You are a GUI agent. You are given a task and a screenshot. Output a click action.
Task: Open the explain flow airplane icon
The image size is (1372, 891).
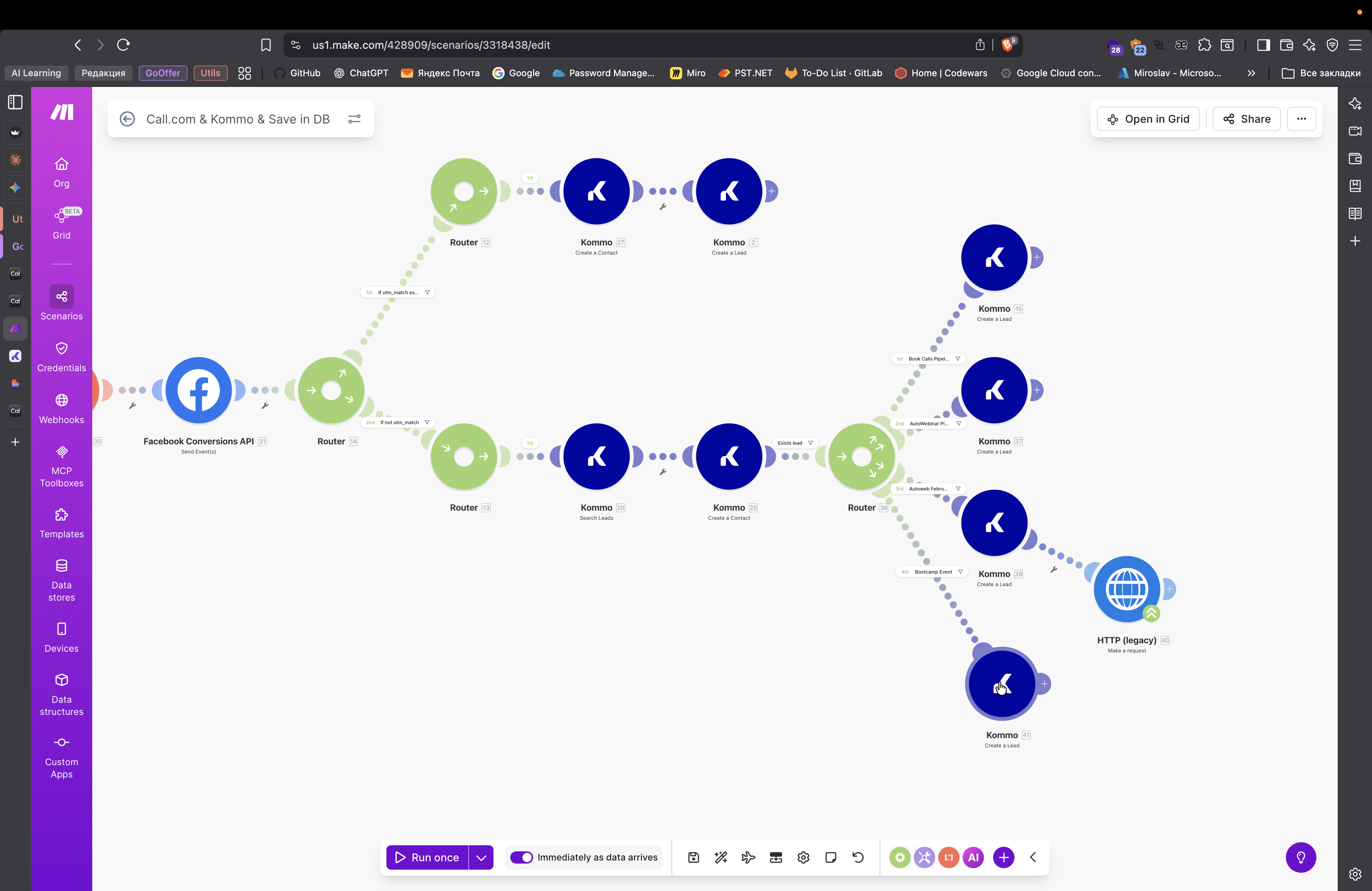748,857
